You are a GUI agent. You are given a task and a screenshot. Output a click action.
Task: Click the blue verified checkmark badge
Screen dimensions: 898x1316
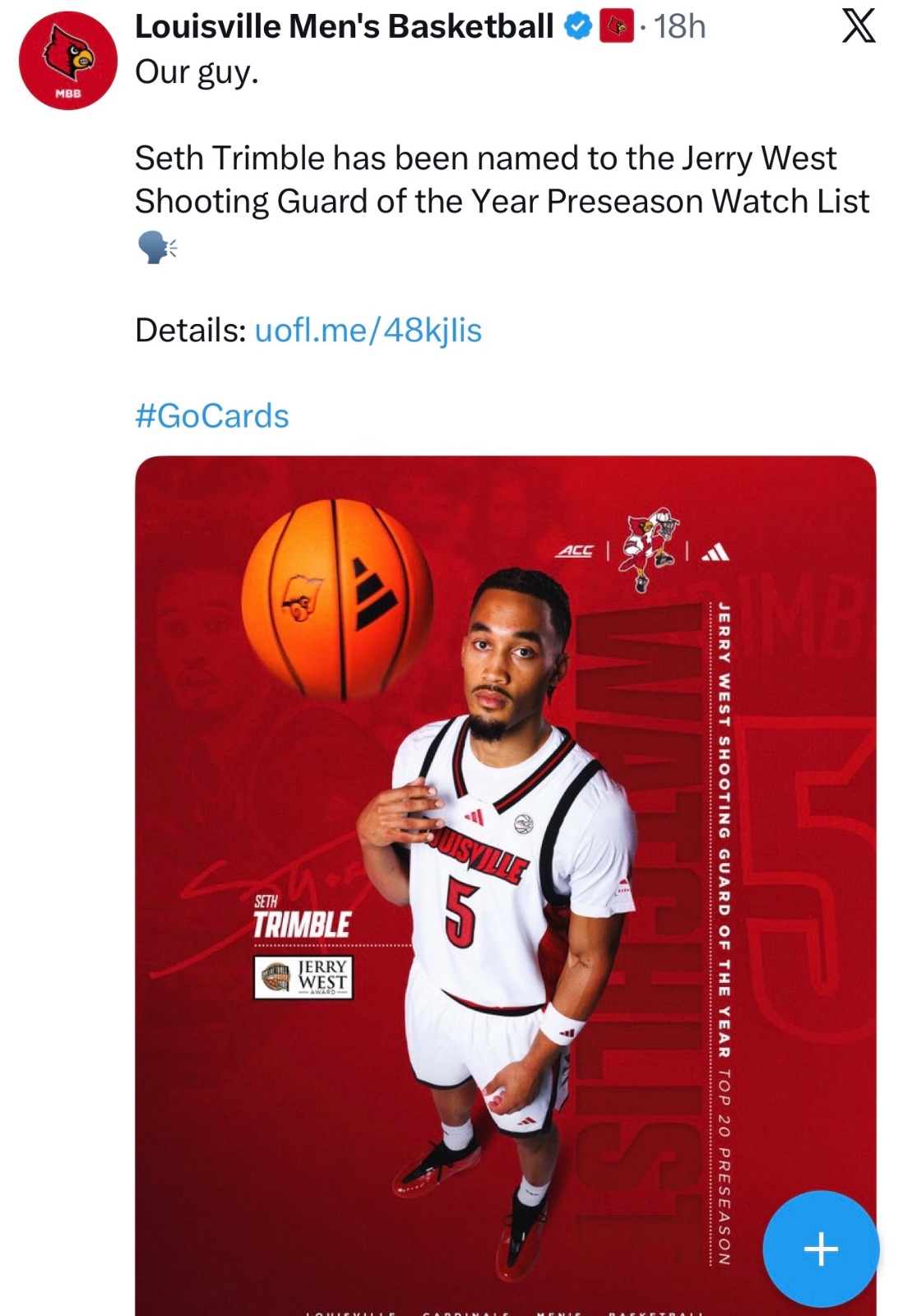click(578, 28)
